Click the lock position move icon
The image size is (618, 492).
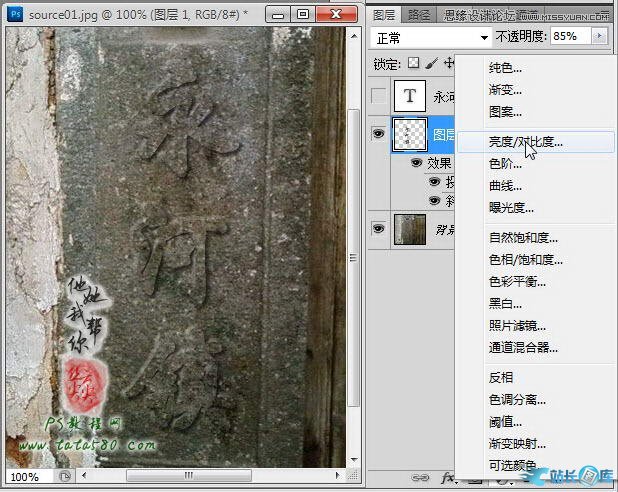[449, 63]
